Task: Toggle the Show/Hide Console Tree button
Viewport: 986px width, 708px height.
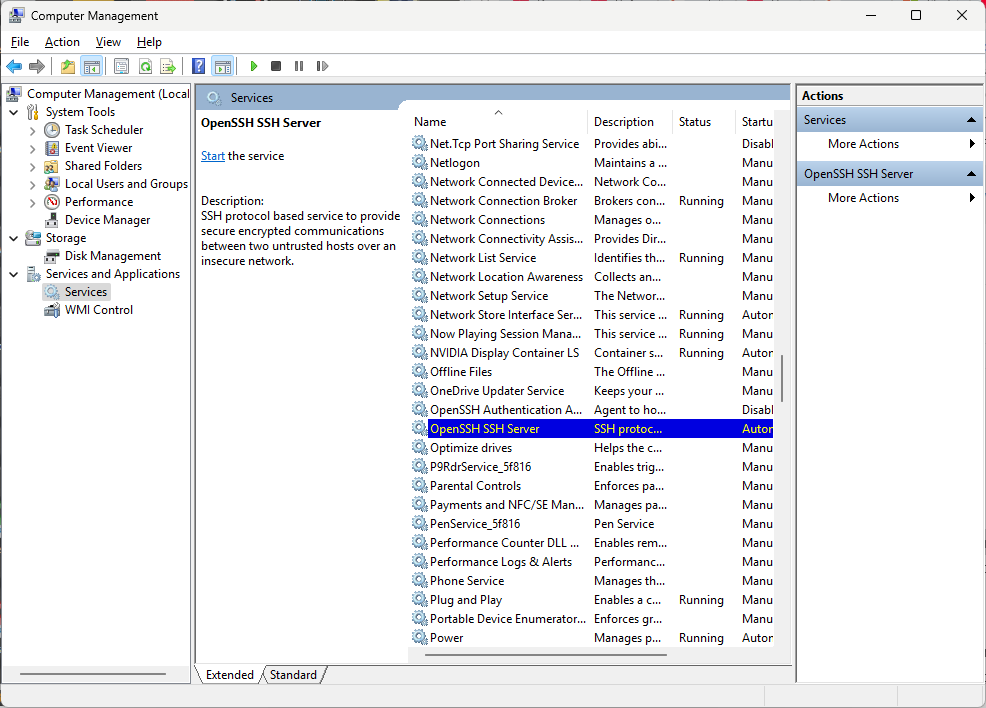Action: 91,66
